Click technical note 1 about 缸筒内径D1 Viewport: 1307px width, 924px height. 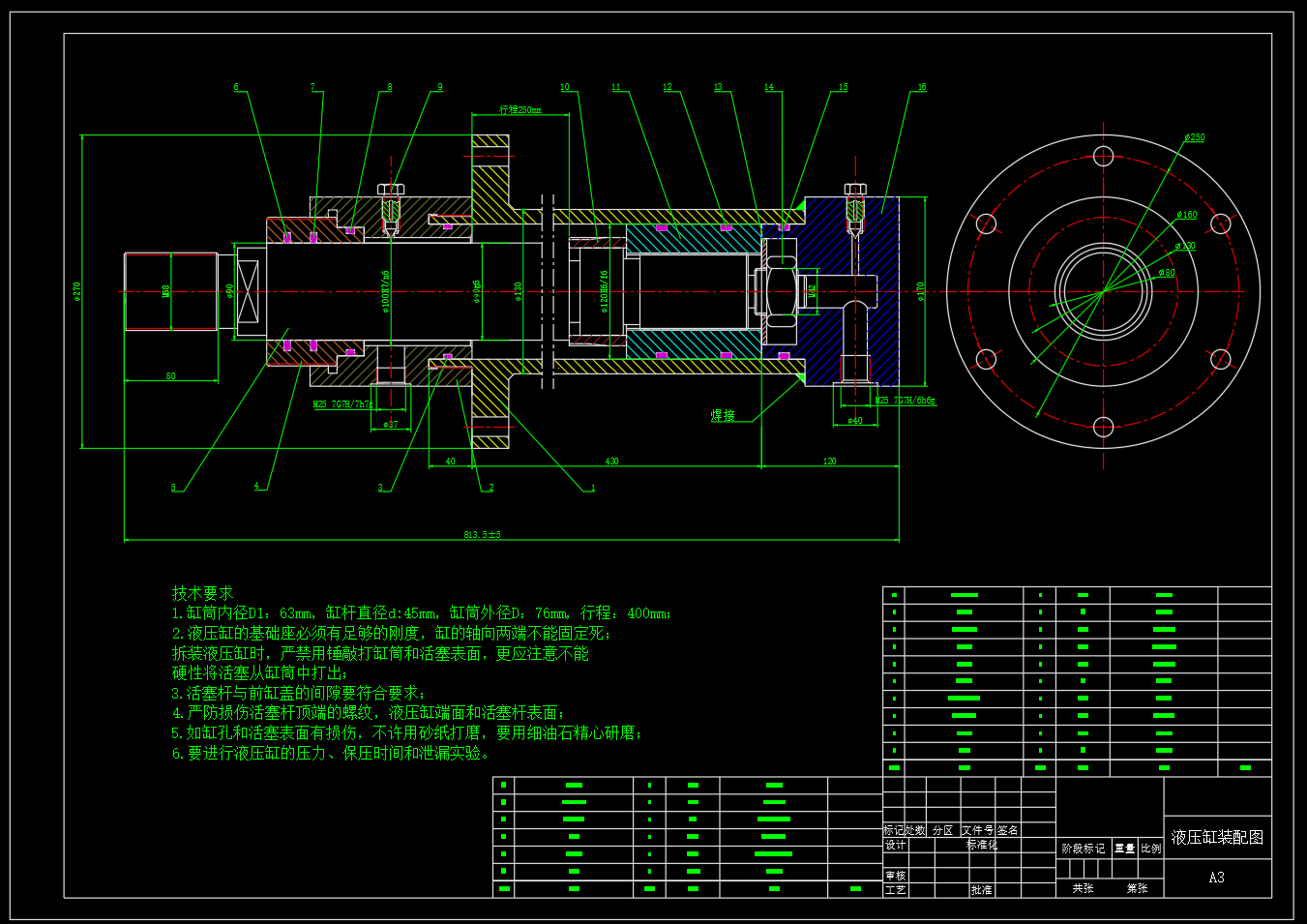[421, 613]
